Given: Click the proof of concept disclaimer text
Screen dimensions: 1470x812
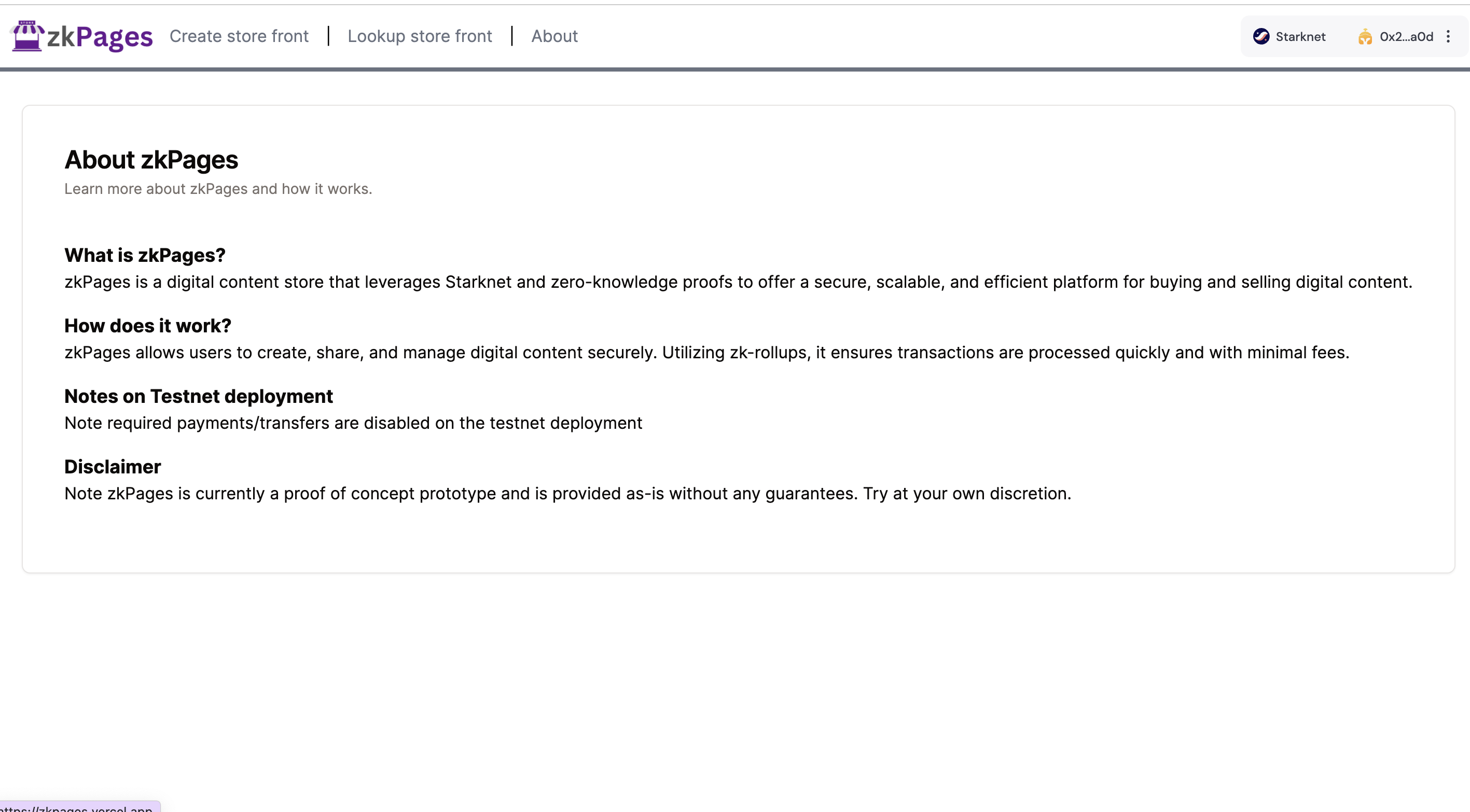Looking at the screenshot, I should [x=567, y=494].
